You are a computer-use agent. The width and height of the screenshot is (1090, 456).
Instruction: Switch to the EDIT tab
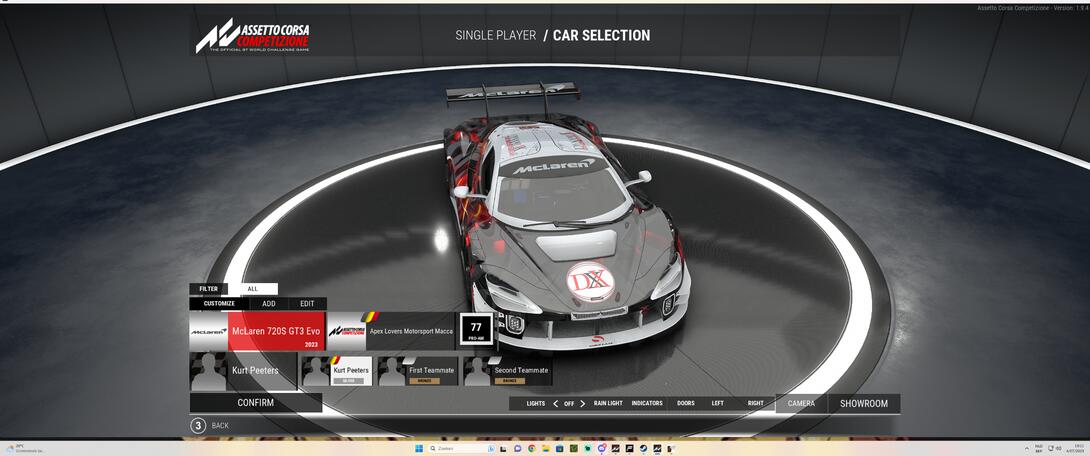point(307,304)
